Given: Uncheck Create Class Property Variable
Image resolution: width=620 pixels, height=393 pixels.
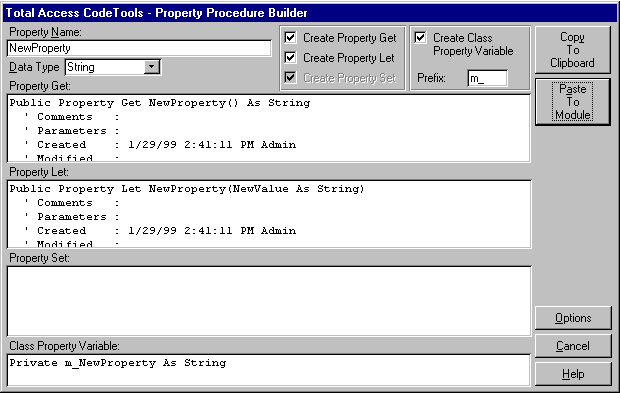Looking at the screenshot, I should tap(420, 38).
